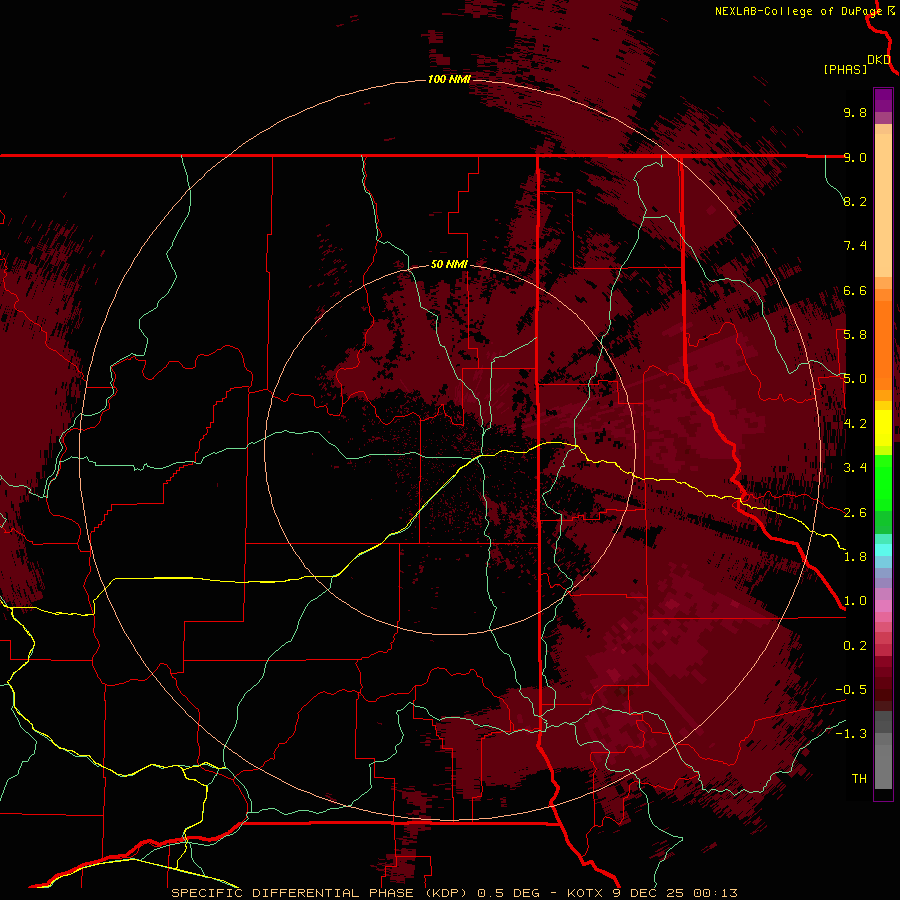Pick the cyan band of the color scale
The width and height of the screenshot is (900, 900).
pyautogui.click(x=883, y=550)
